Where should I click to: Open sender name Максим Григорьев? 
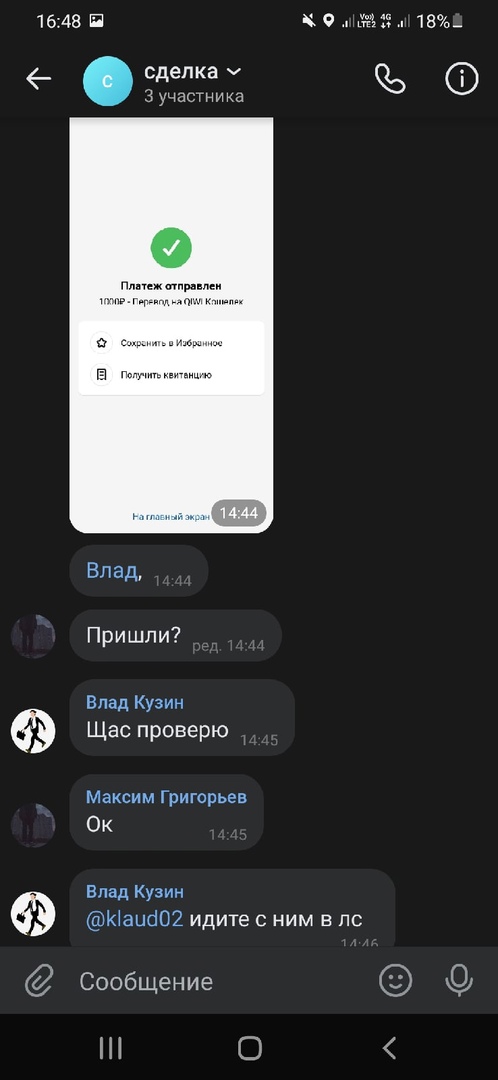(x=166, y=797)
